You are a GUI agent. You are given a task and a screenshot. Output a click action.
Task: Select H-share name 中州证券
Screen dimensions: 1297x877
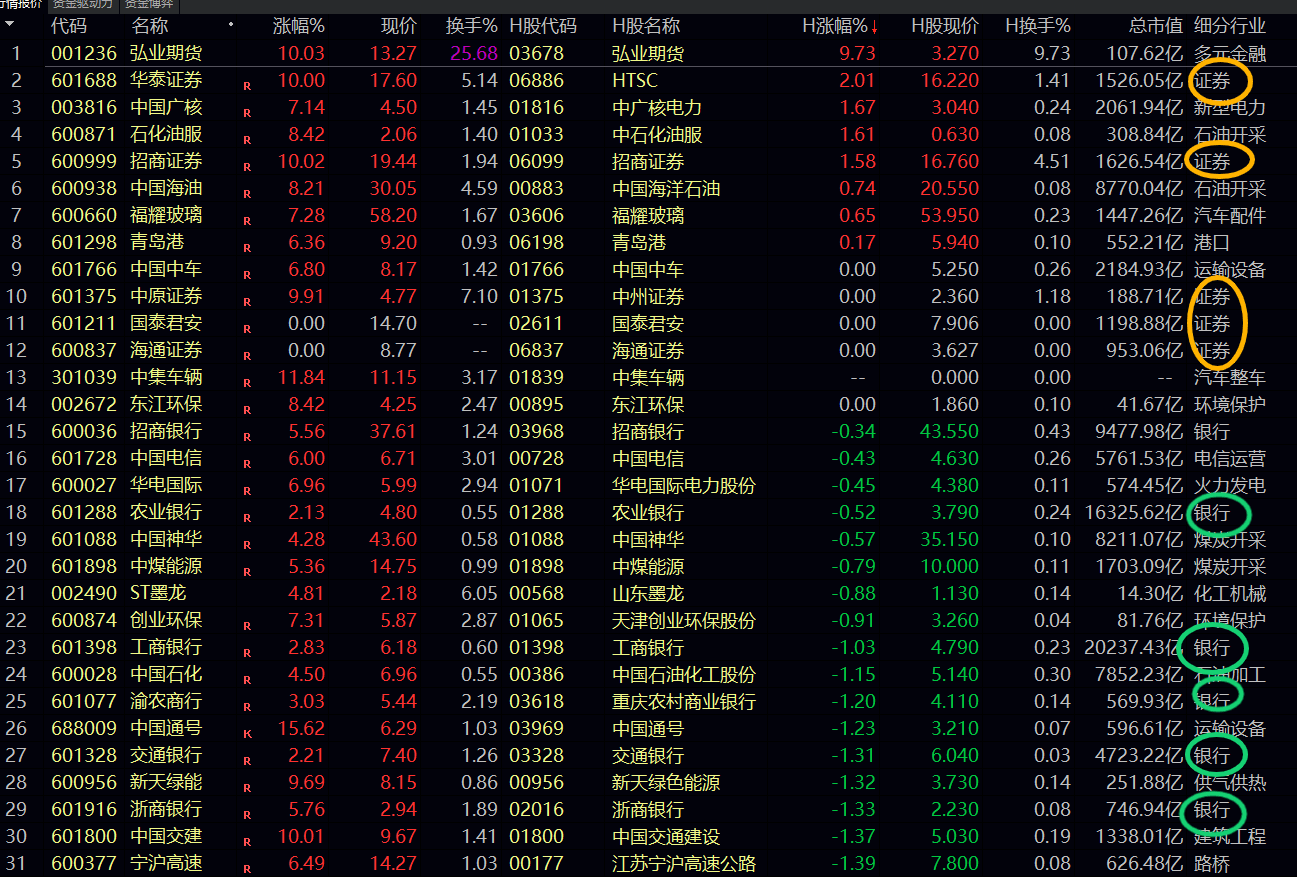click(x=648, y=296)
